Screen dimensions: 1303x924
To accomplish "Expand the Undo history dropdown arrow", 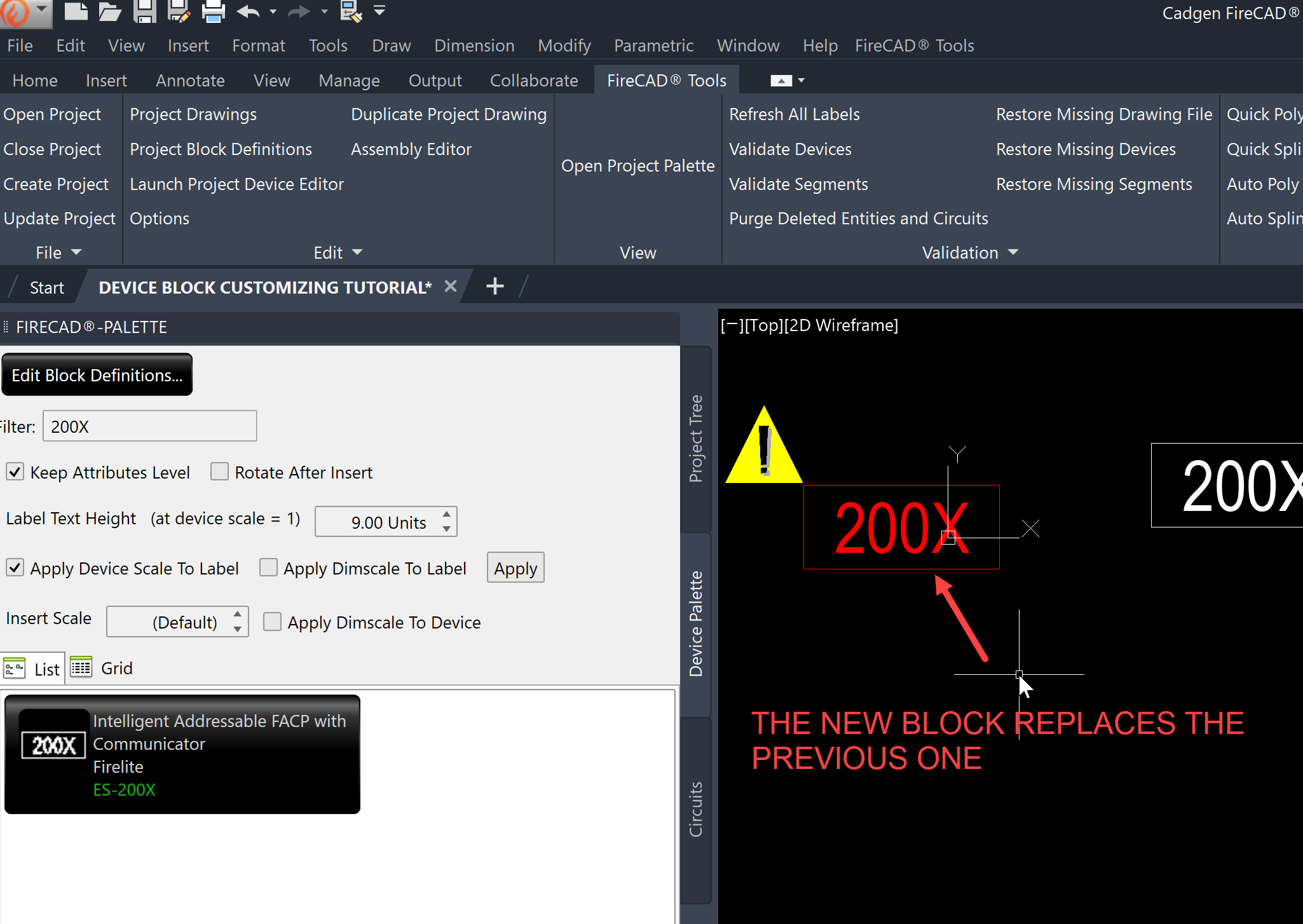I will (x=273, y=11).
